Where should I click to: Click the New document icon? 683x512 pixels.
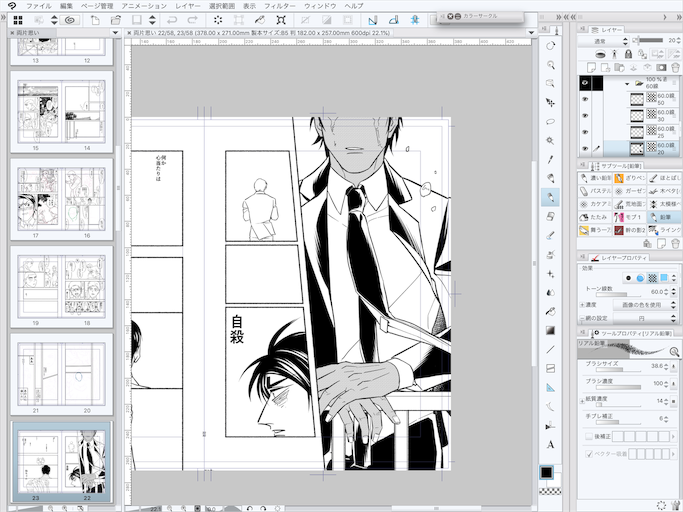pyautogui.click(x=95, y=20)
